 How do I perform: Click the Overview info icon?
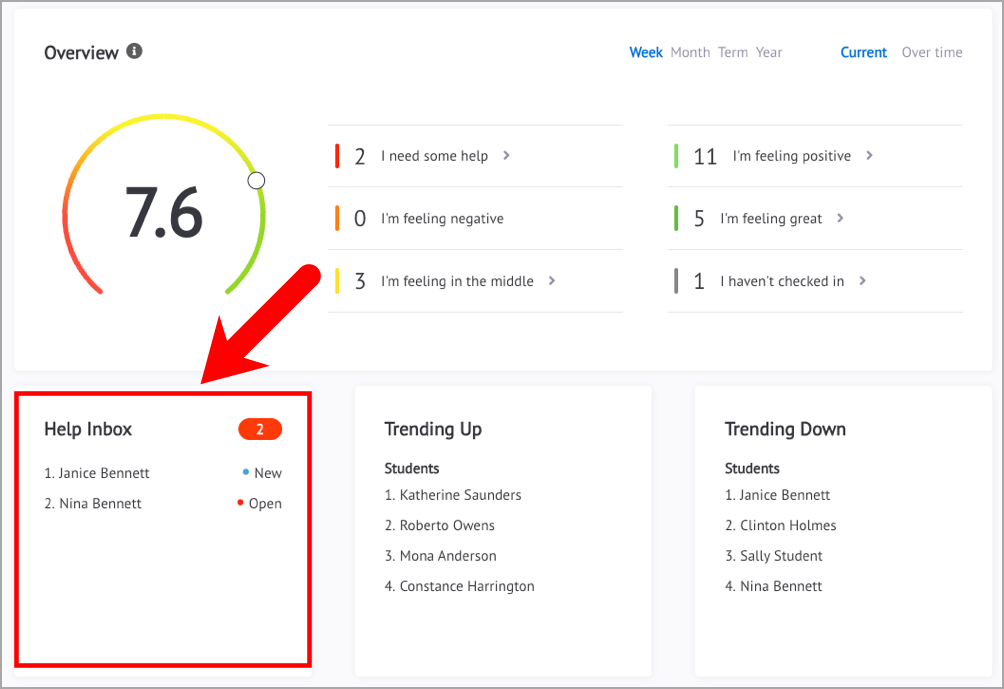[134, 51]
